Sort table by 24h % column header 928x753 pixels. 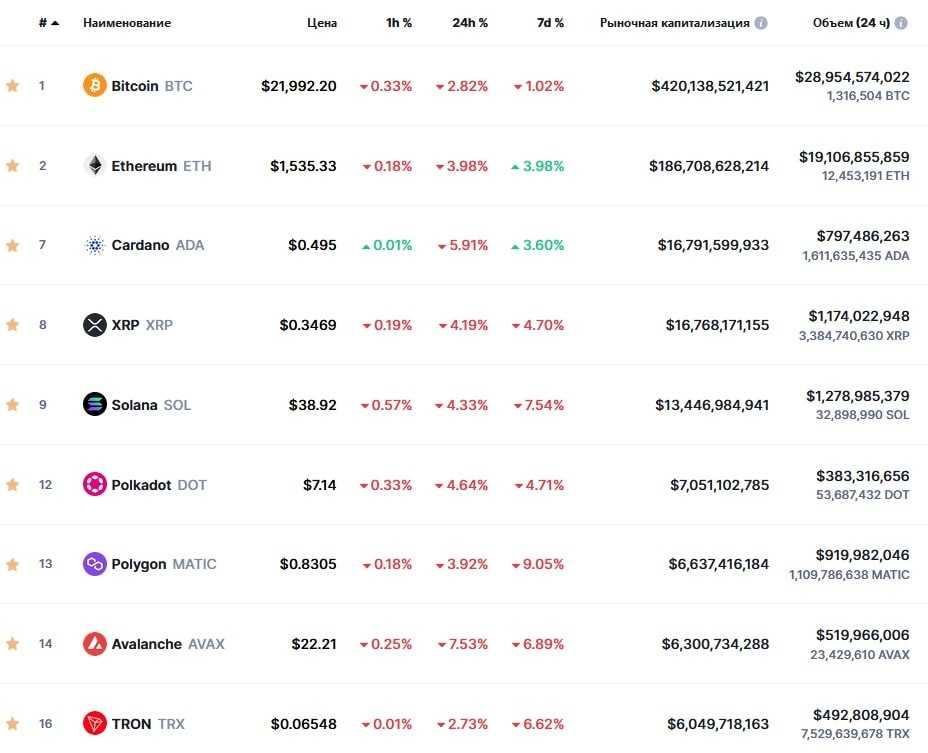click(x=470, y=23)
